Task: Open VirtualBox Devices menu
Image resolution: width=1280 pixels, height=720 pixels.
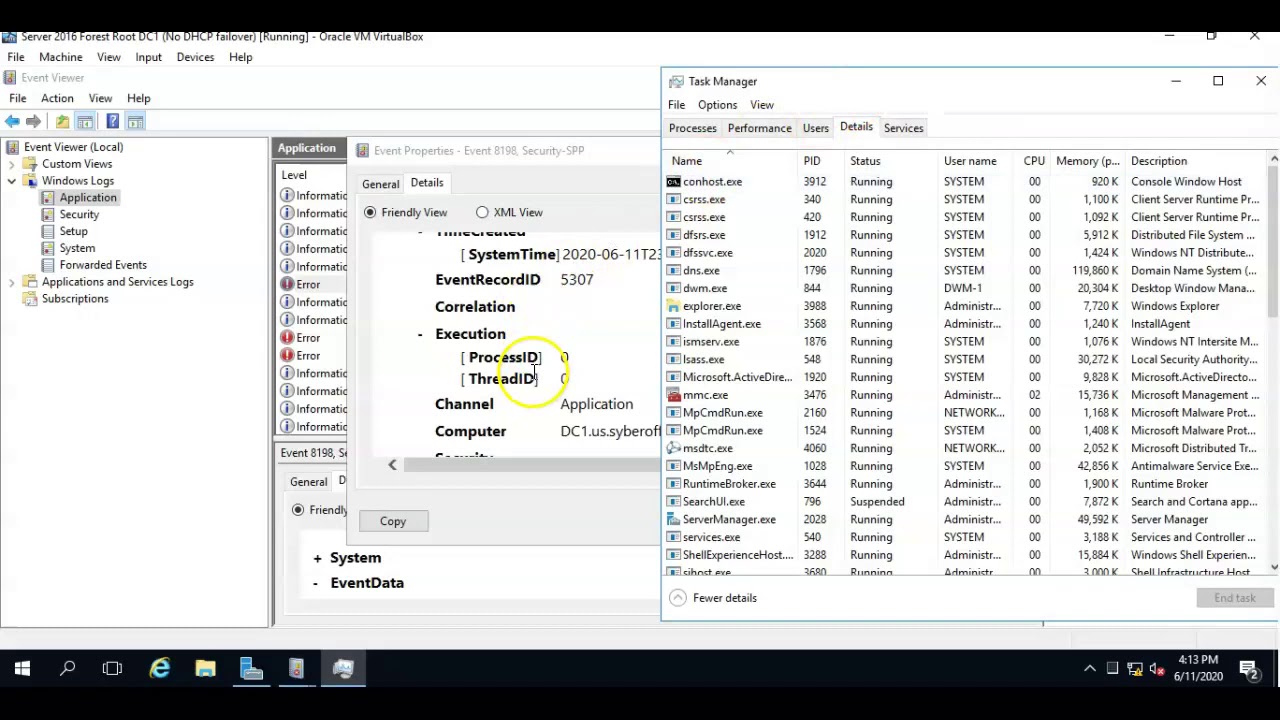Action: click(195, 57)
